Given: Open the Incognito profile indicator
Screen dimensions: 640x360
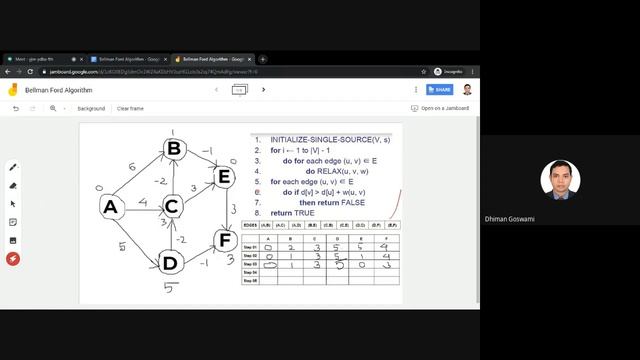Looking at the screenshot, I should pos(449,72).
